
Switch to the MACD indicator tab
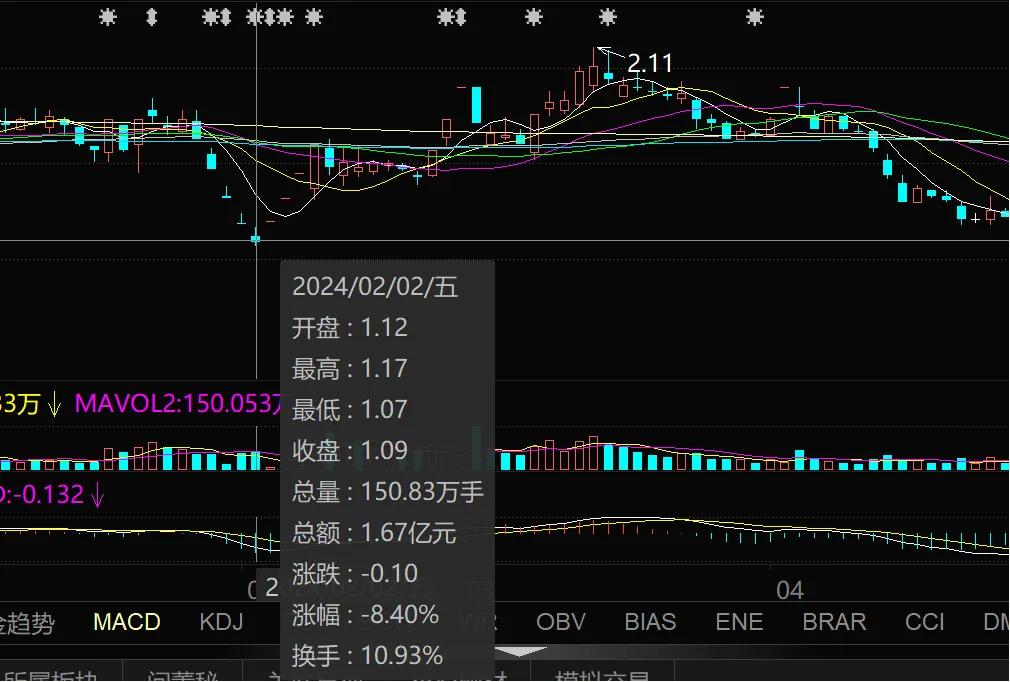pyautogui.click(x=127, y=622)
